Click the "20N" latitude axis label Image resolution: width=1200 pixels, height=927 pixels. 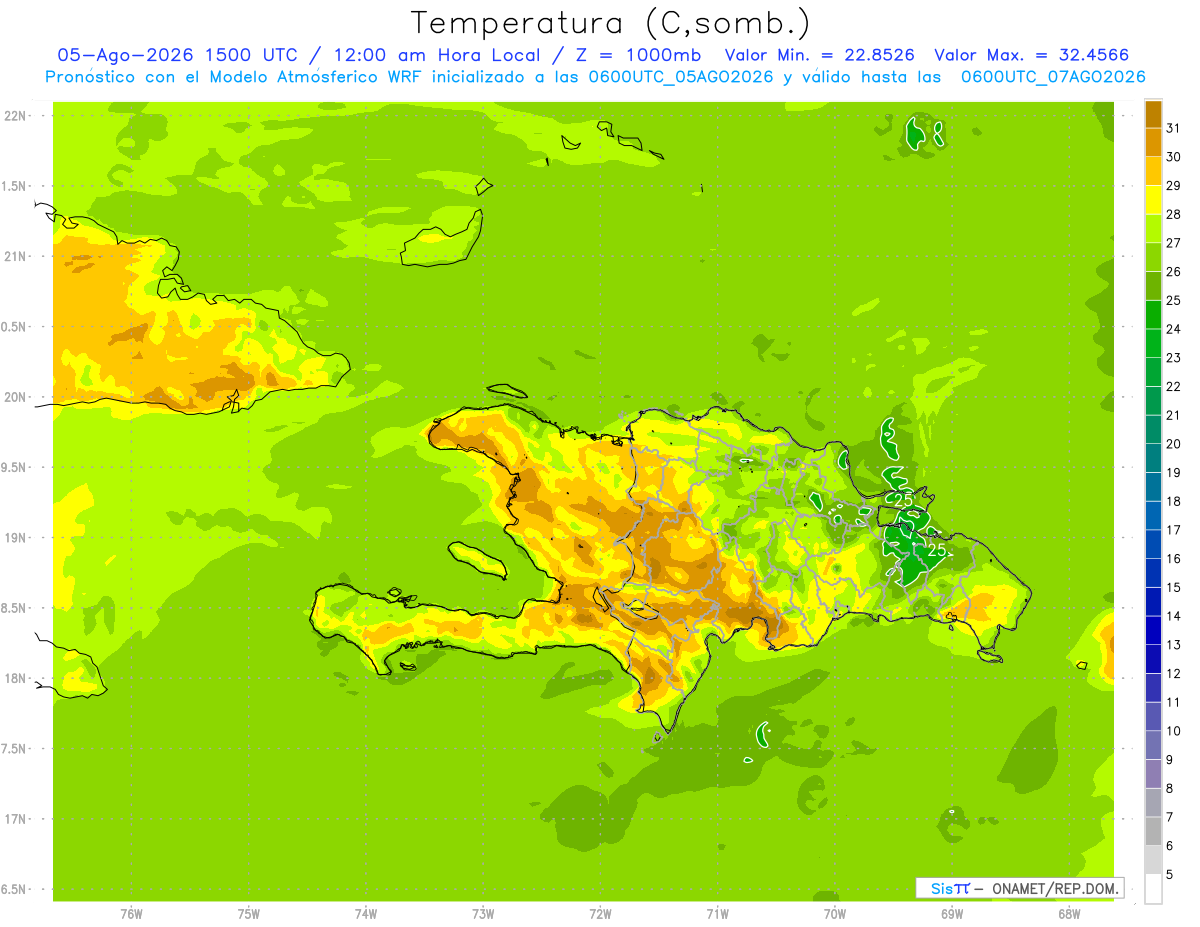click(16, 397)
